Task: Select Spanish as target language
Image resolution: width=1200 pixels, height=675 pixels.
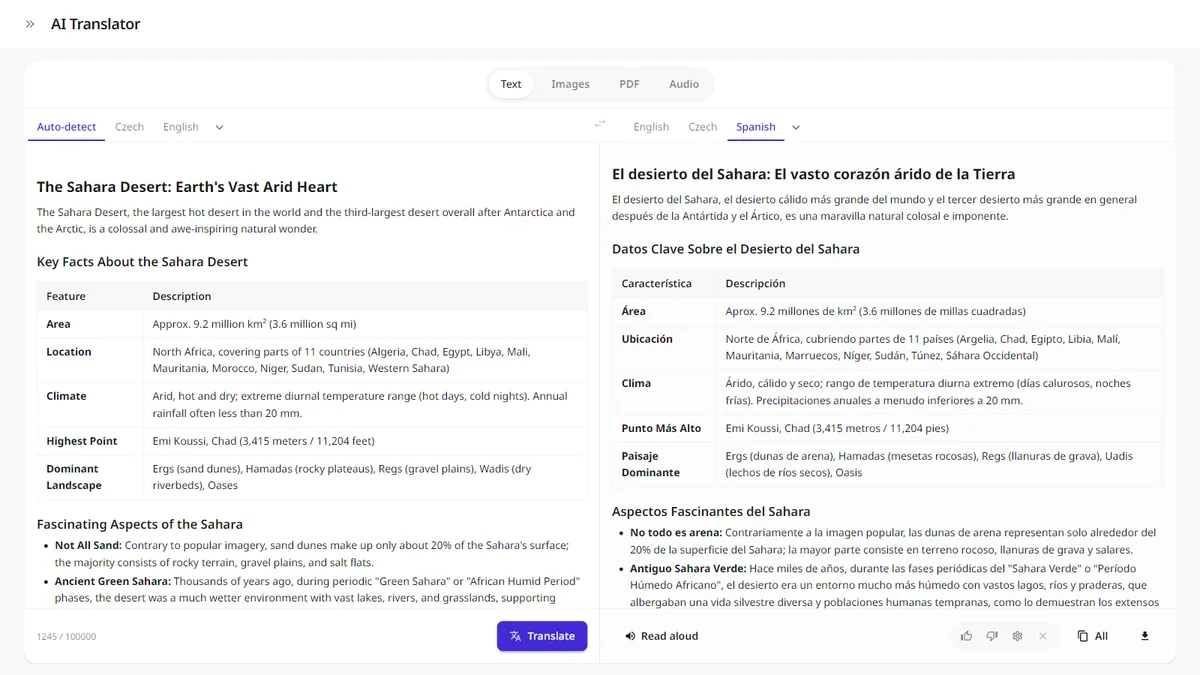Action: [x=756, y=127]
